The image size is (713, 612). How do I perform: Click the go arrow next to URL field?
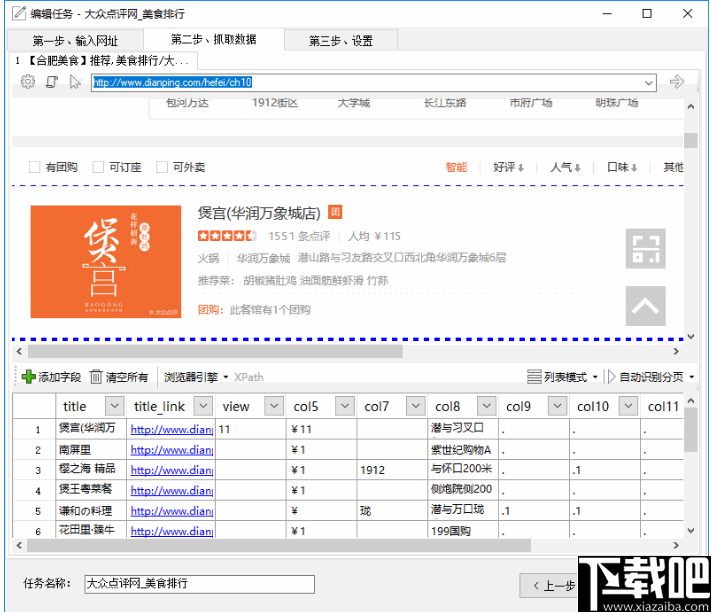coord(677,82)
